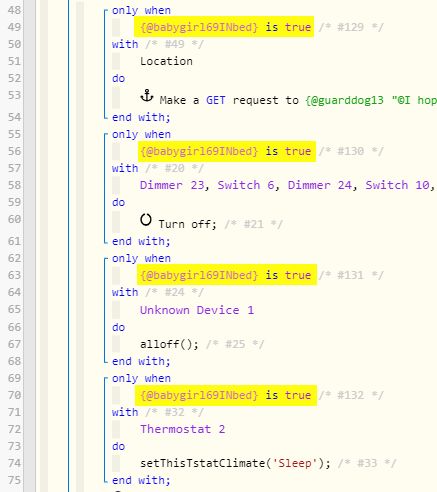Viewport: 437px width, 492px height.
Task: Click the Thermostat 2 device
Action: tap(182, 429)
